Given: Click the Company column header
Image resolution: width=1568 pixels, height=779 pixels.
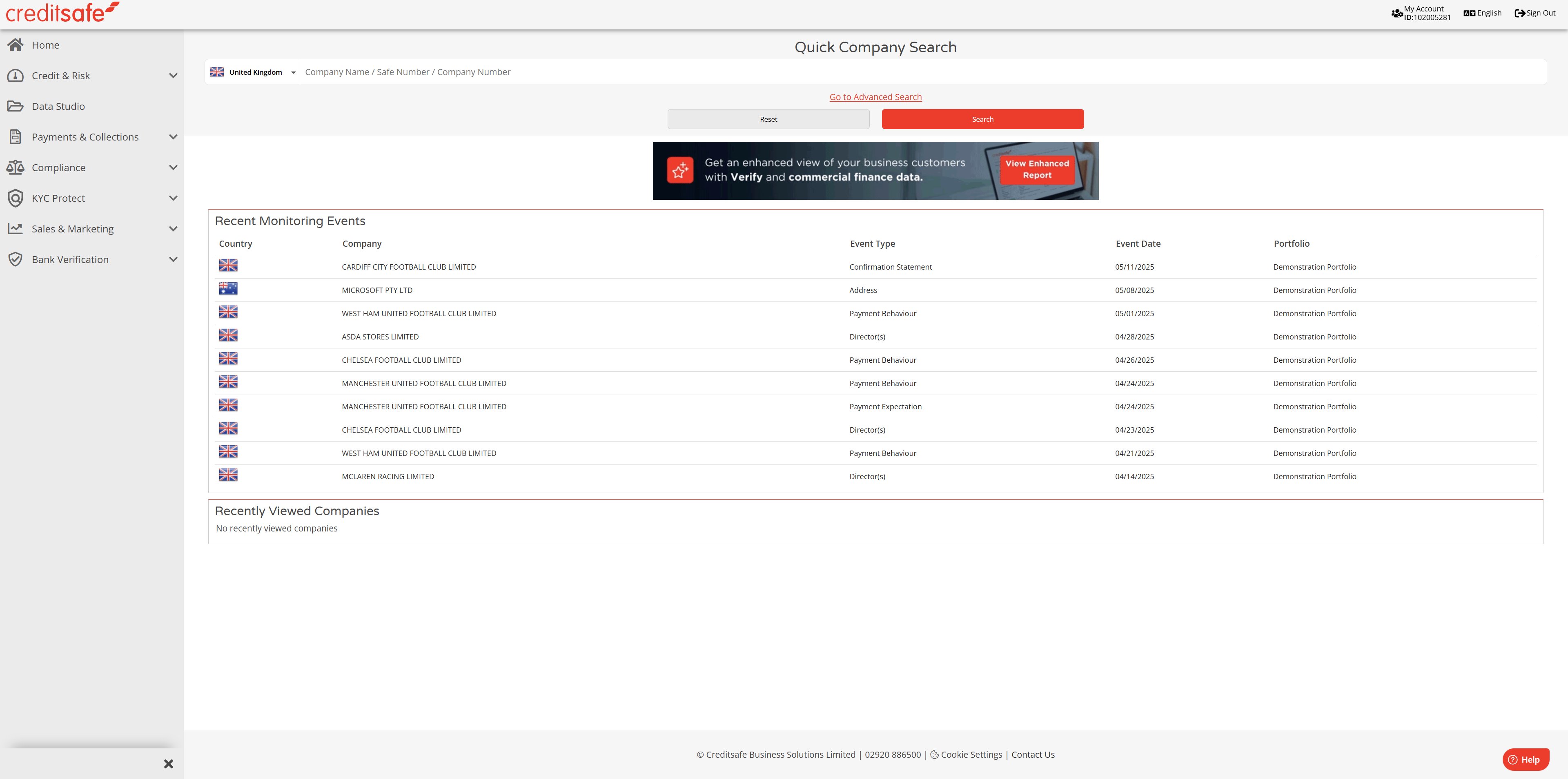Looking at the screenshot, I should click(361, 243).
